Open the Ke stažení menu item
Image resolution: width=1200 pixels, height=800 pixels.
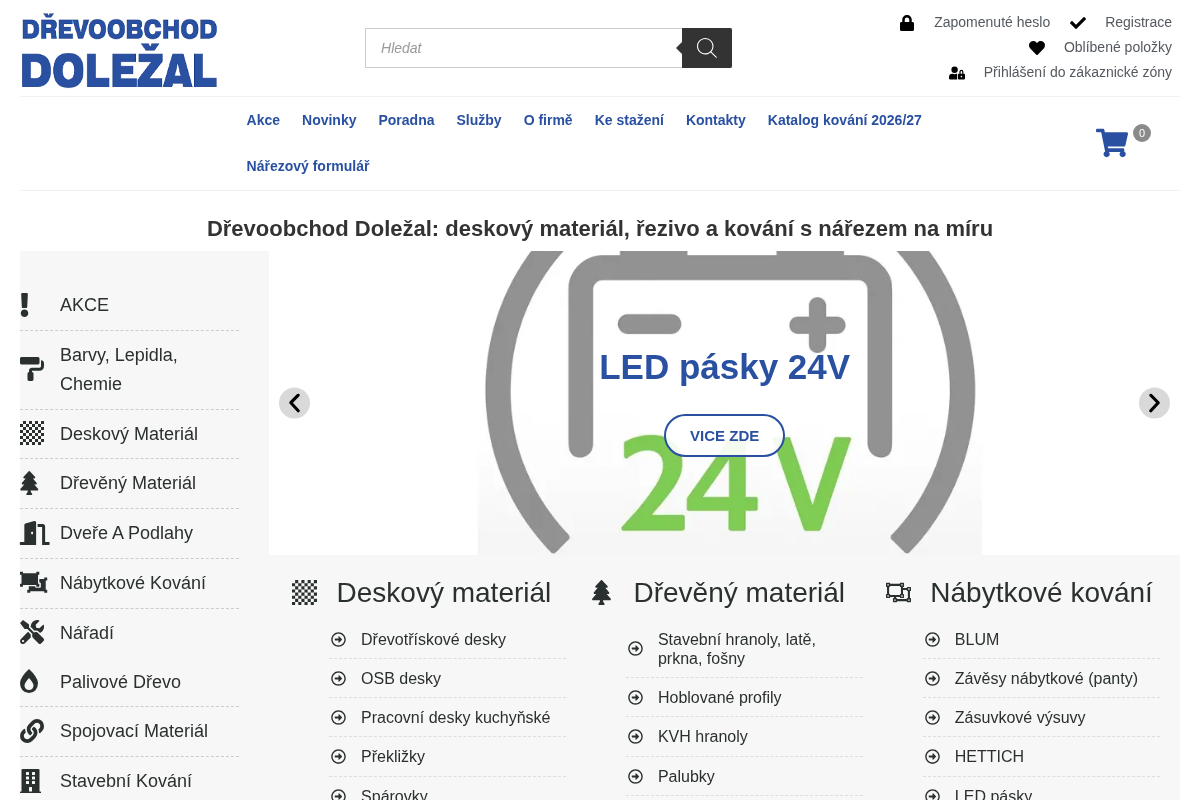coord(629,120)
